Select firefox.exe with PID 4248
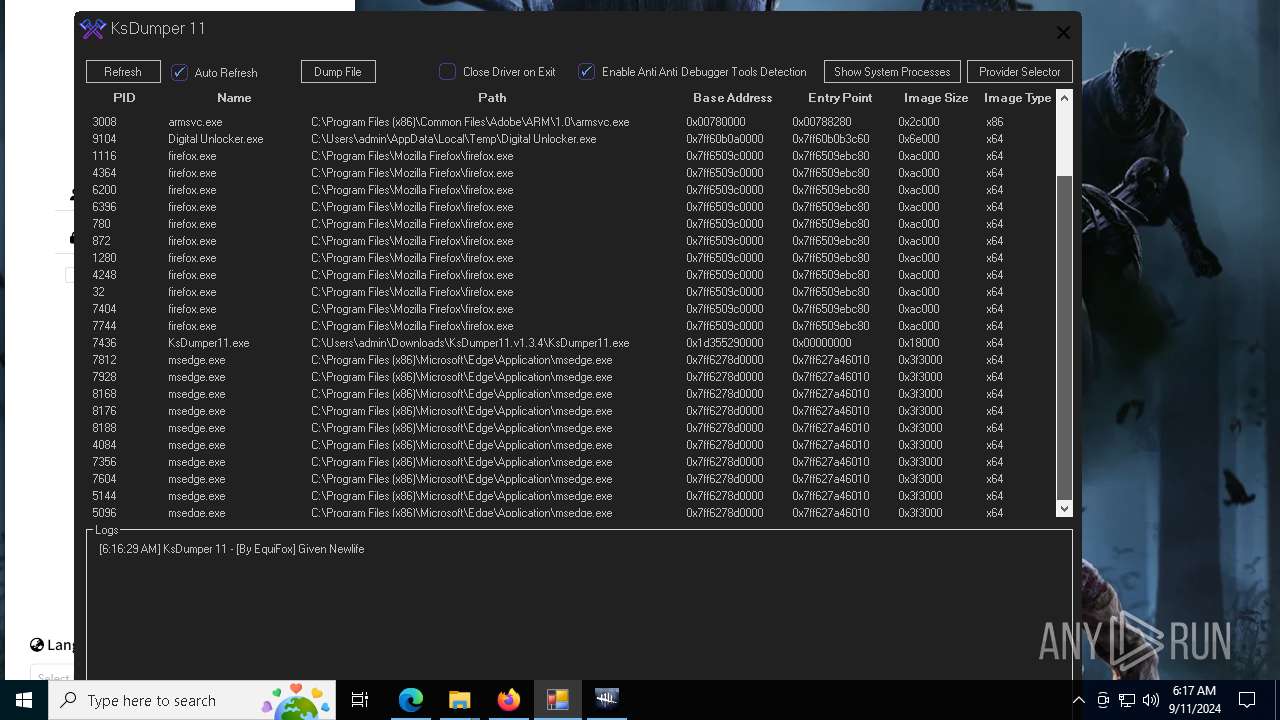This screenshot has height=720, width=1280. [x=570, y=275]
